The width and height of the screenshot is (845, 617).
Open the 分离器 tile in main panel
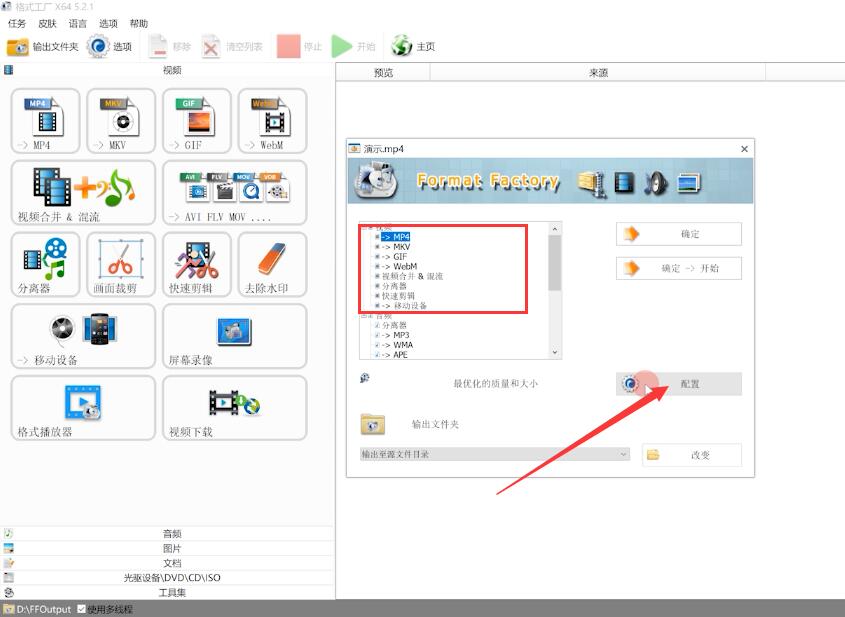[46, 265]
